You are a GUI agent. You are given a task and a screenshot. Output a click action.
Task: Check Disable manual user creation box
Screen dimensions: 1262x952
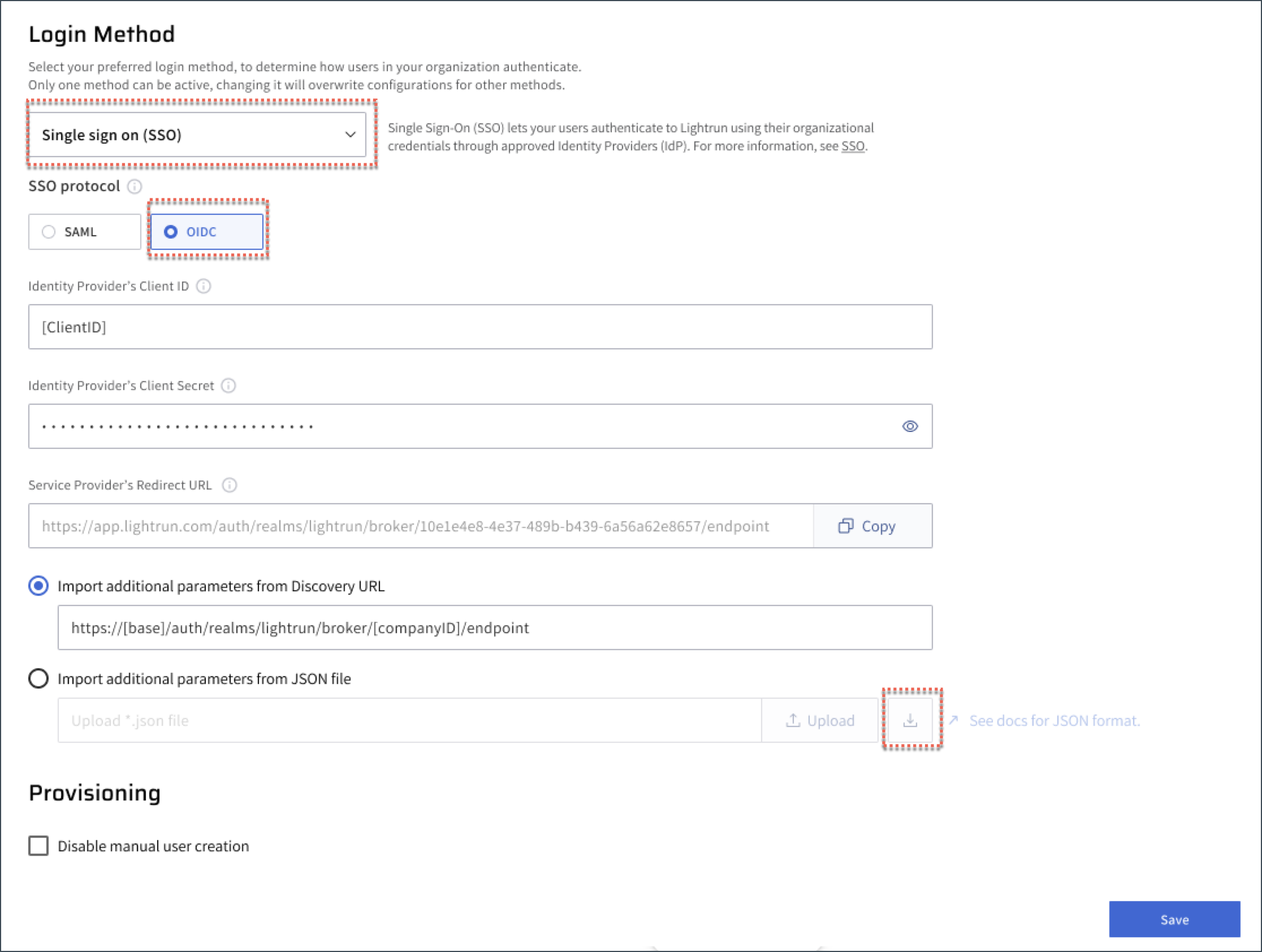coord(38,846)
